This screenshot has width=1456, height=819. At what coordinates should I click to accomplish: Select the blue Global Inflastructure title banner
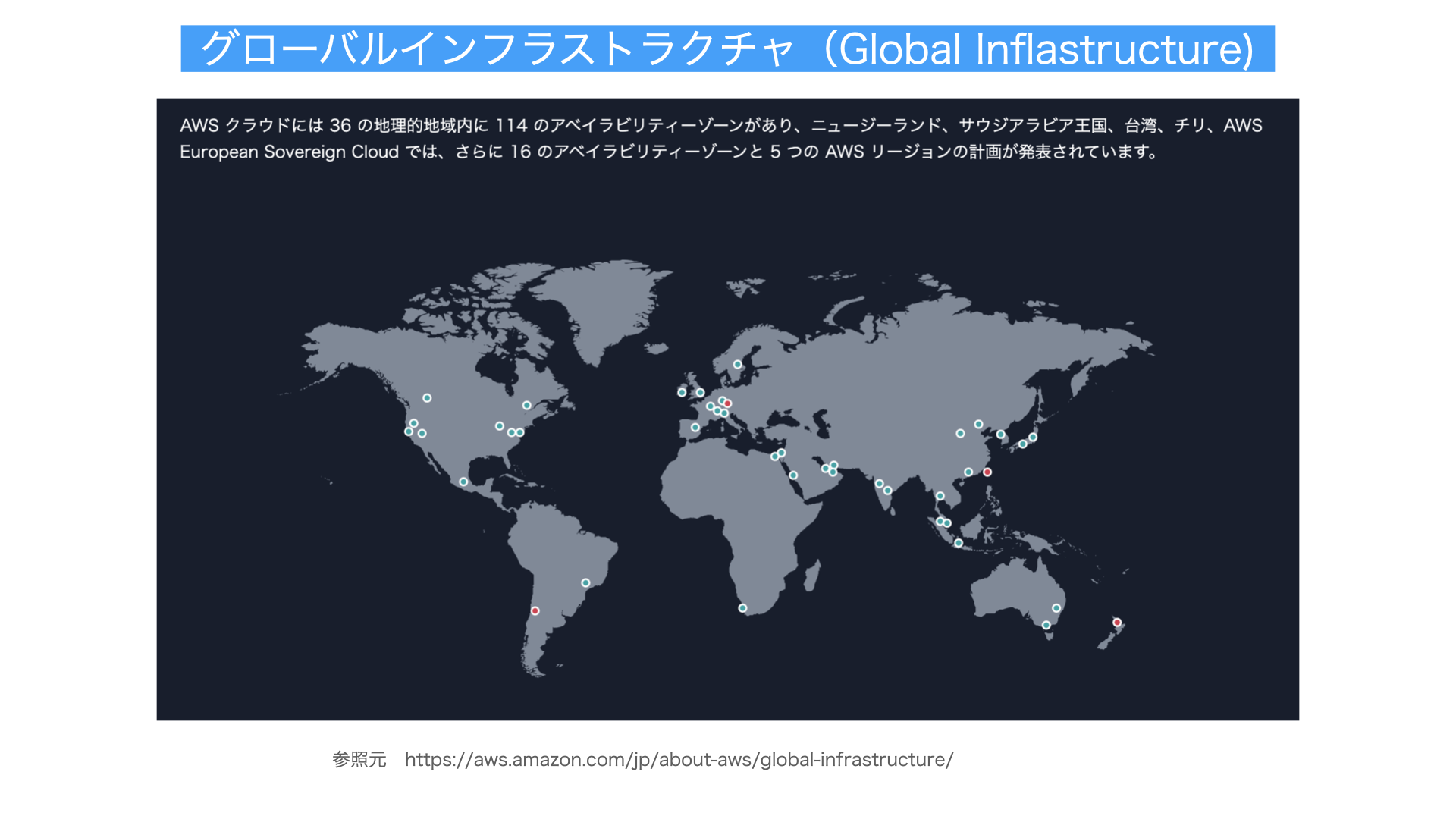[x=727, y=49]
